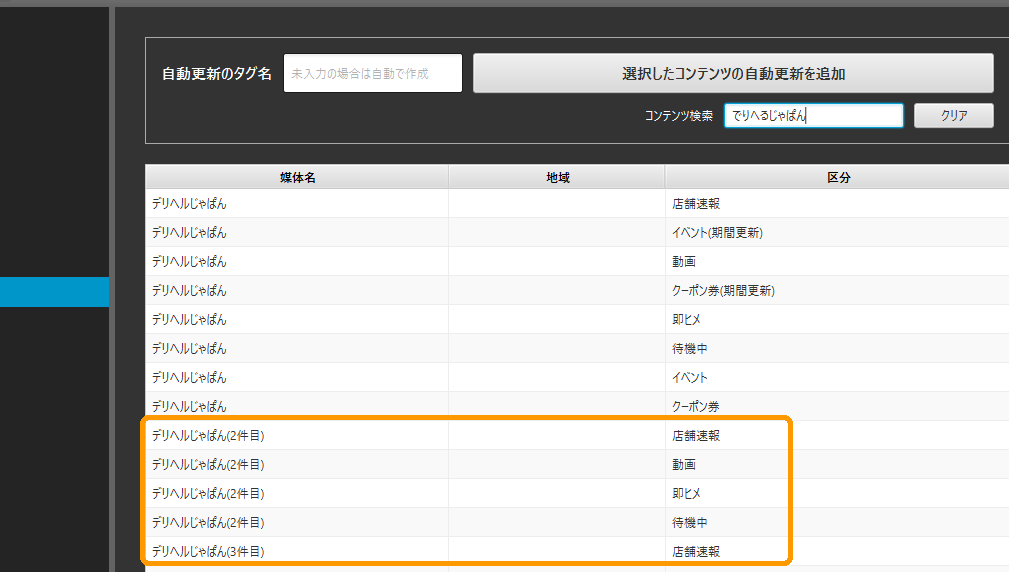This screenshot has width=1009, height=572.
Task: Select the クーポン券 cell without 期間更新
Action: (x=837, y=406)
